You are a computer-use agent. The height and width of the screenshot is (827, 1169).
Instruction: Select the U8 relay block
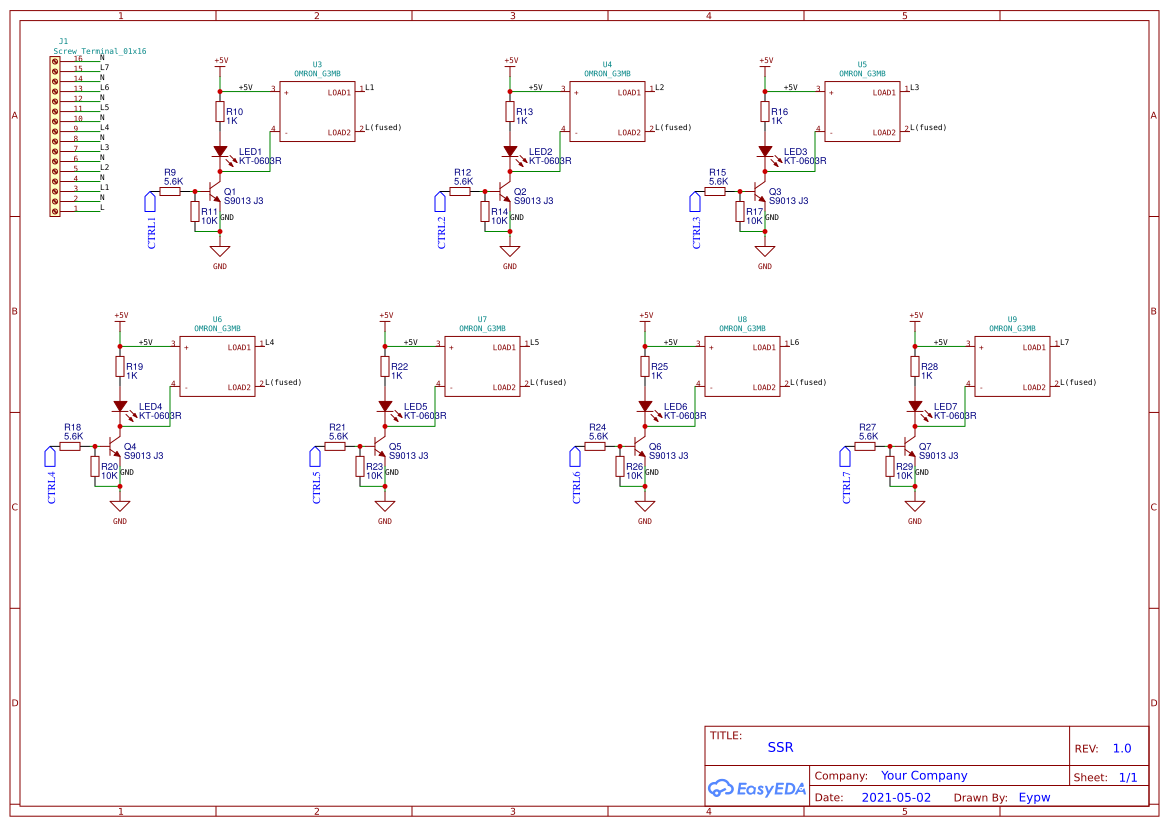(x=742, y=364)
